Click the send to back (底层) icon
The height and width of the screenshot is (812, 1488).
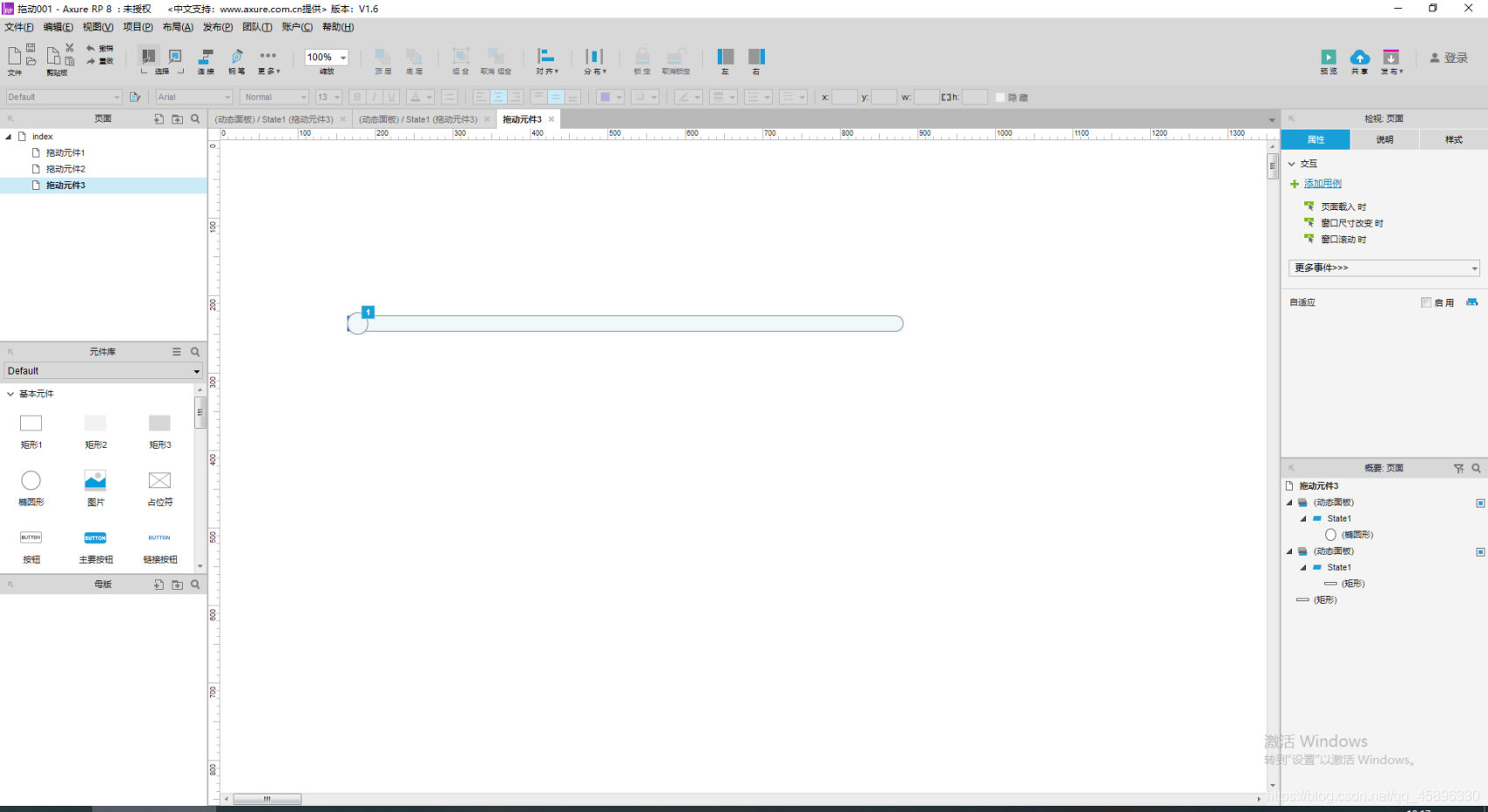click(414, 56)
